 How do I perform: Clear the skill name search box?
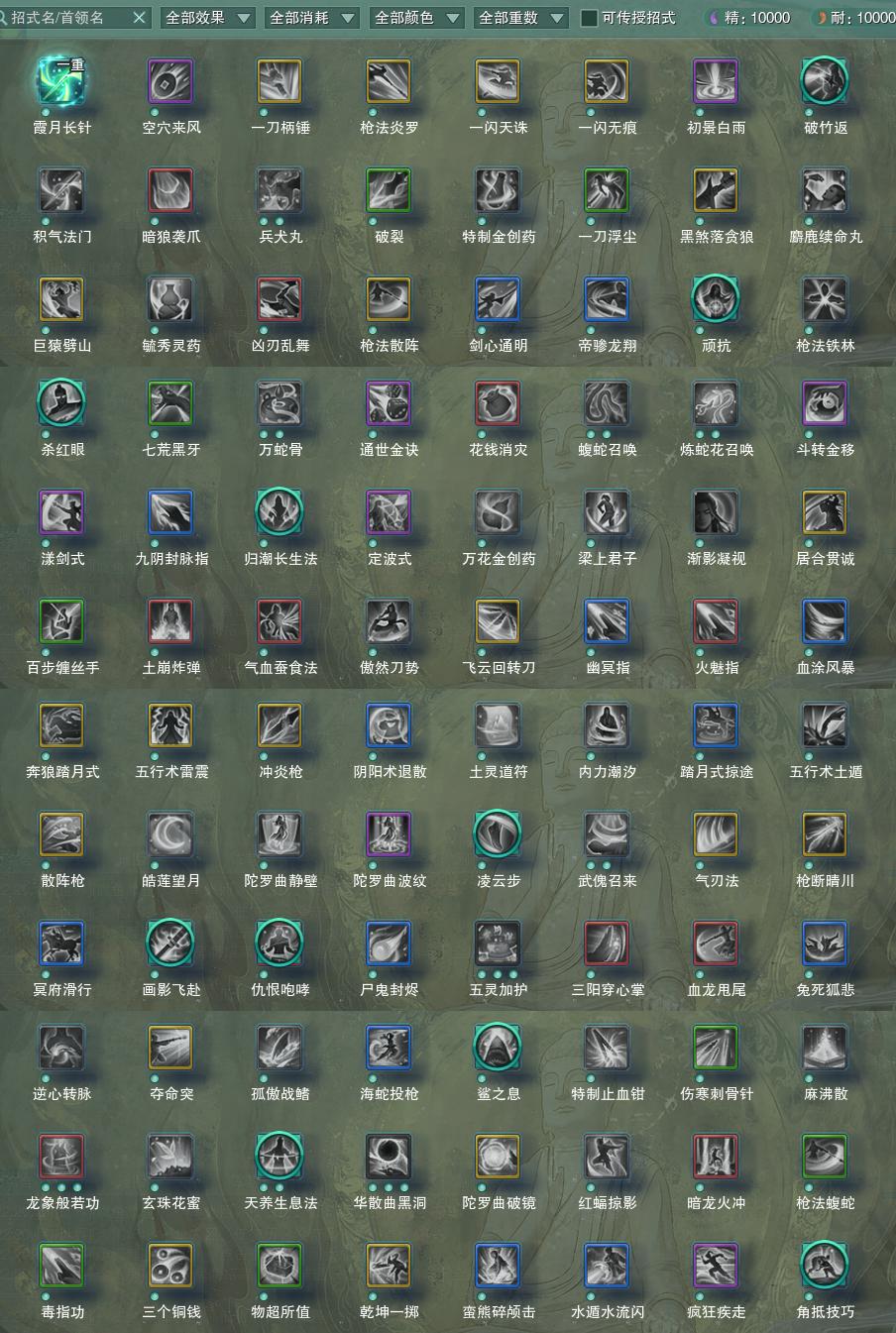point(139,18)
